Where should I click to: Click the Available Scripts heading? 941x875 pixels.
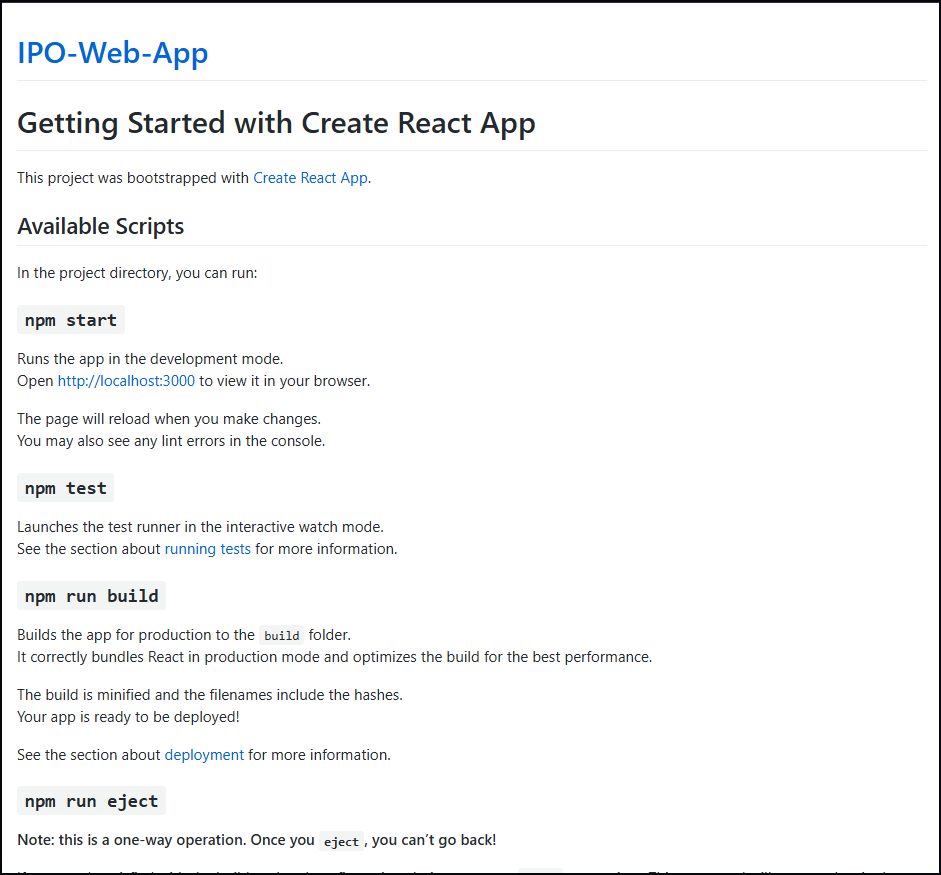(x=100, y=226)
